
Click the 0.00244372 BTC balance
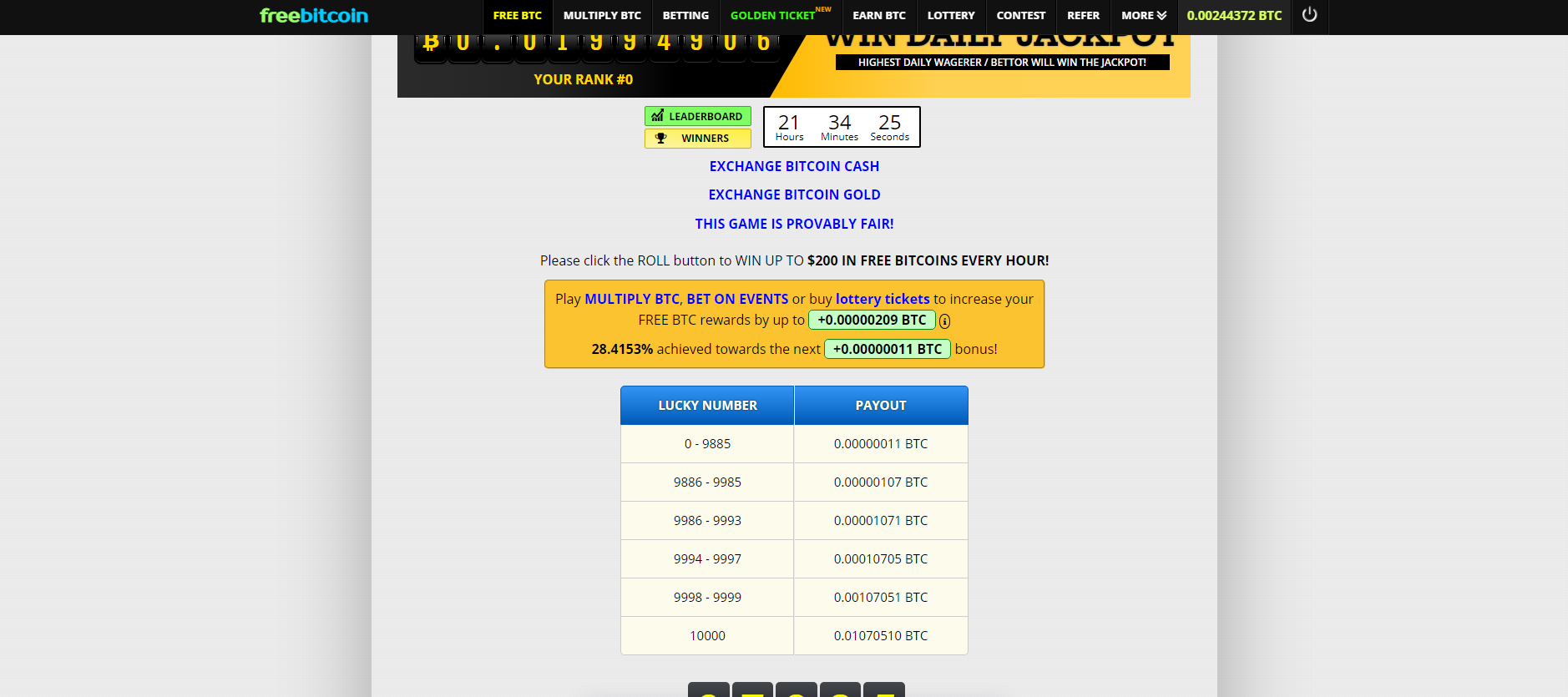coord(1234,15)
